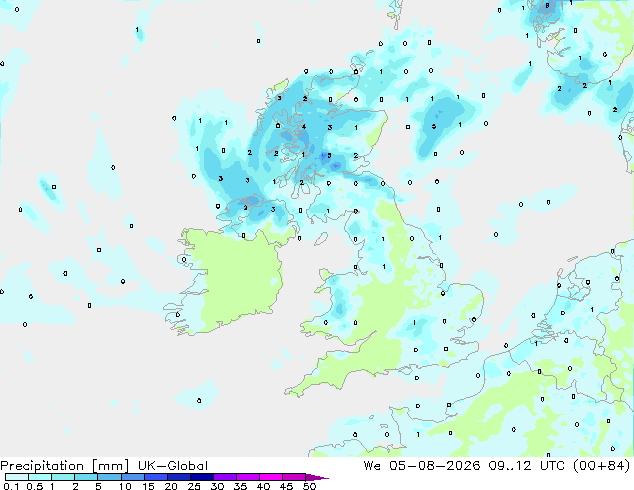Click the '20' legend scale label
634x490 pixels.
171,486
